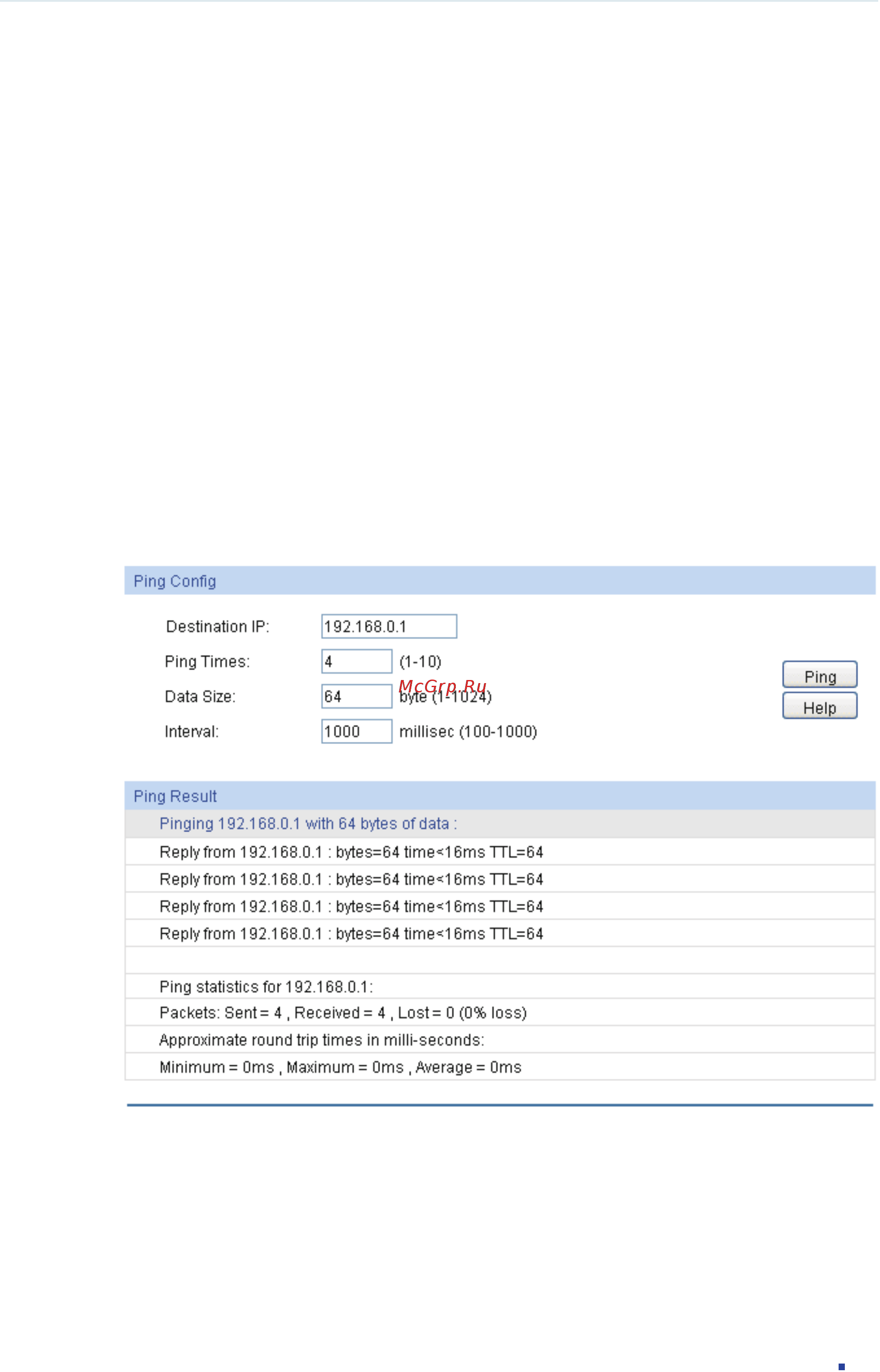Screen dimensions: 880x1372
Task: Focus the Destination IP input field
Action: pyautogui.click(x=389, y=627)
